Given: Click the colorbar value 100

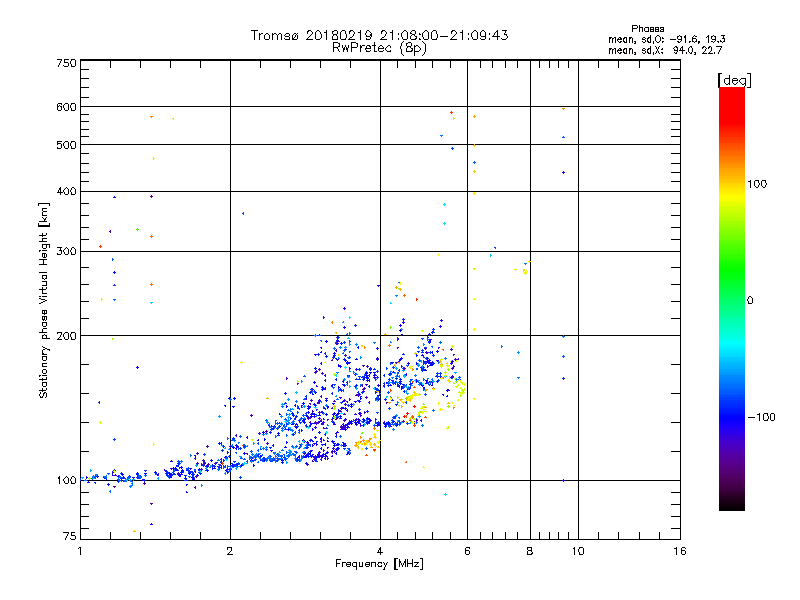Looking at the screenshot, I should click(x=757, y=184).
